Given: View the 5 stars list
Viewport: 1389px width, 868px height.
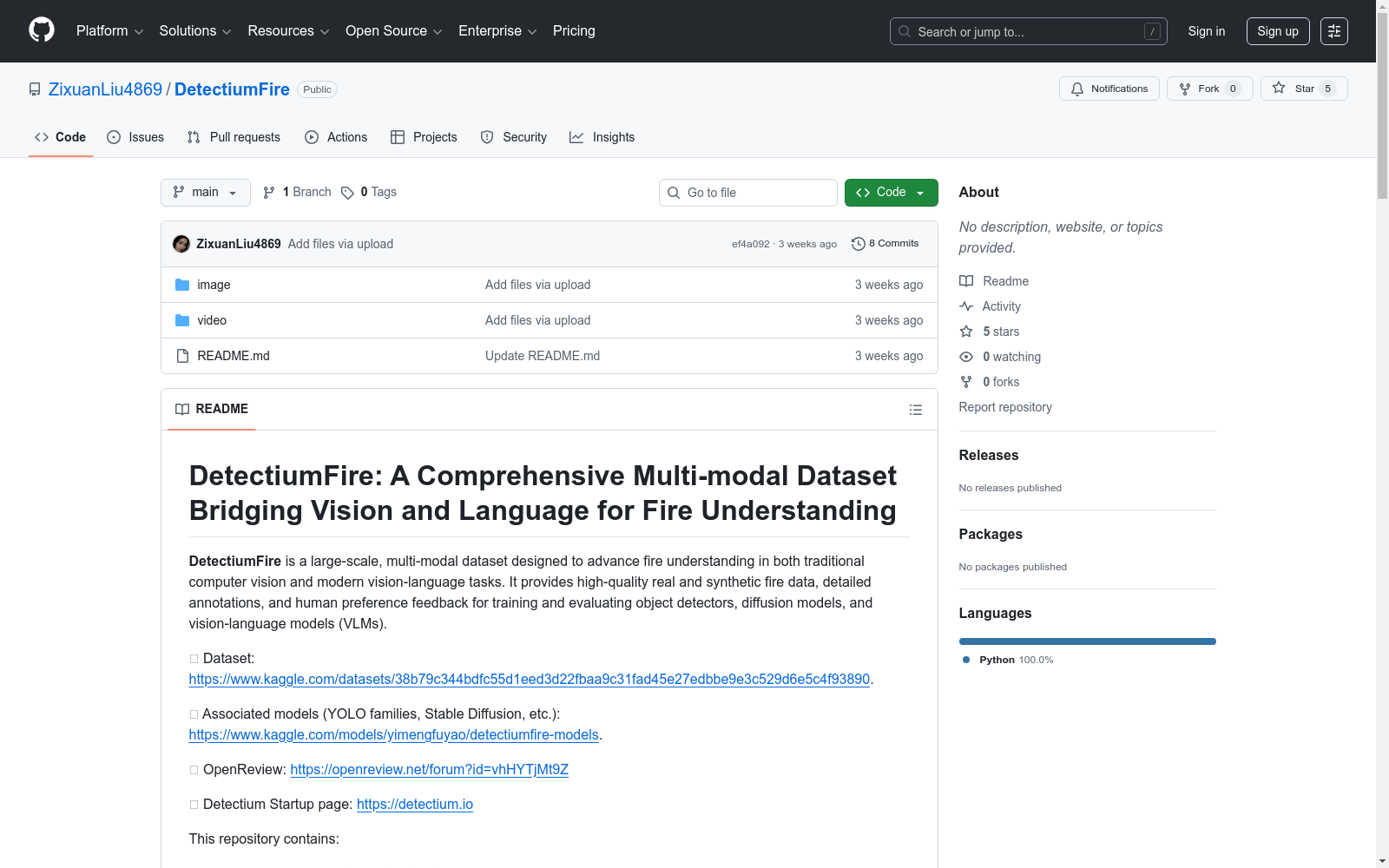Looking at the screenshot, I should point(990,332).
